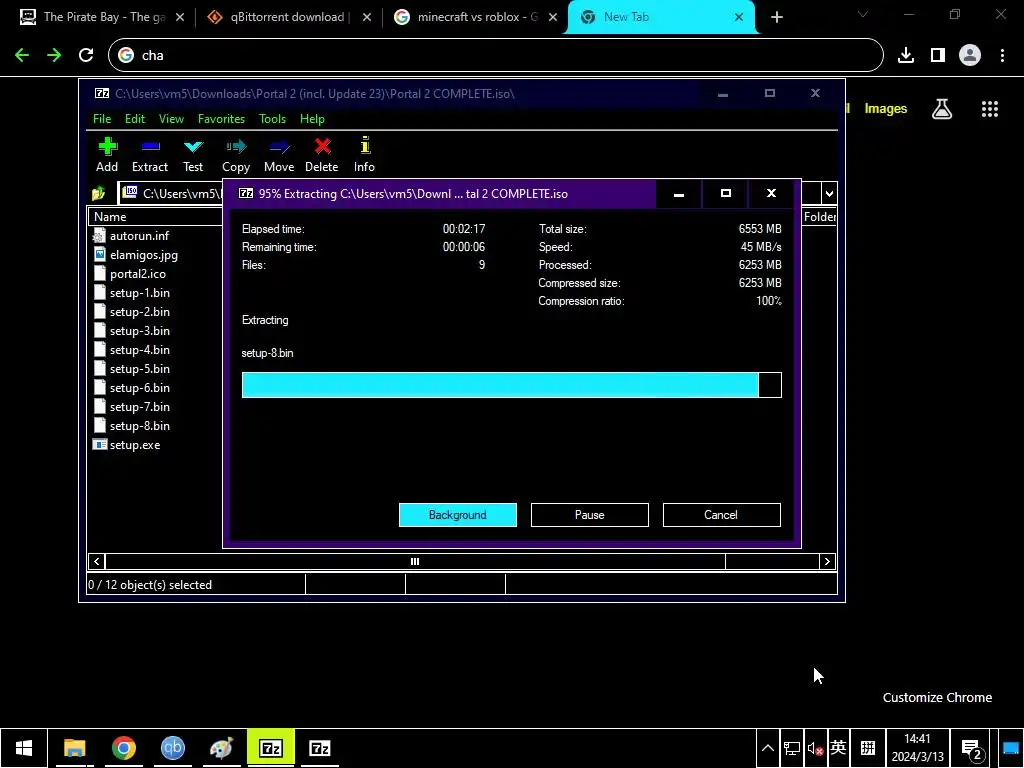Click the Delete toolbar icon in 7-Zip
This screenshot has width=1024, height=768.
click(x=321, y=155)
